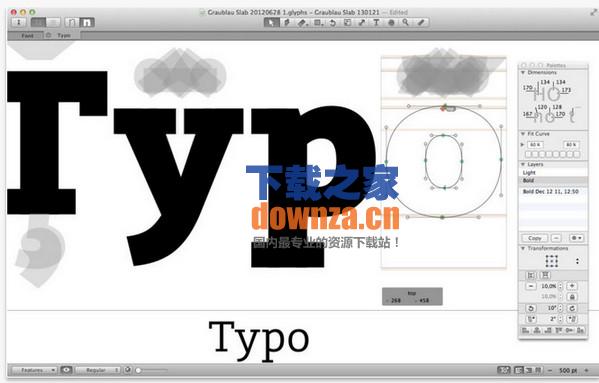Rotate selection counter-clockwise in Transformations
The width and height of the screenshot is (599, 383).
[531, 308]
